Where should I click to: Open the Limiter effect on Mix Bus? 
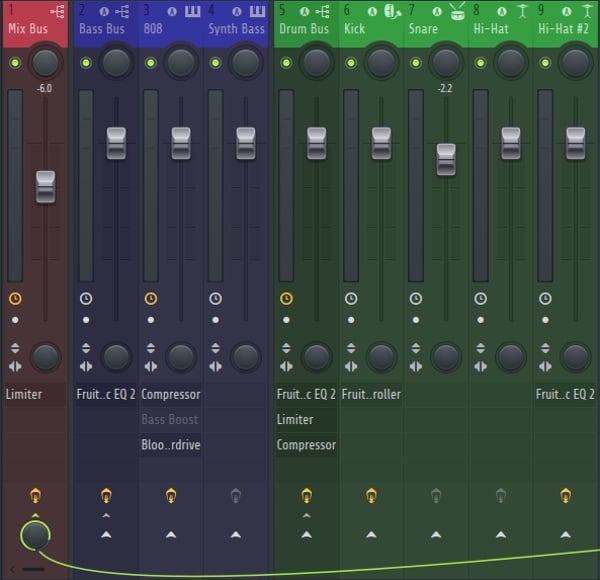click(x=35, y=394)
